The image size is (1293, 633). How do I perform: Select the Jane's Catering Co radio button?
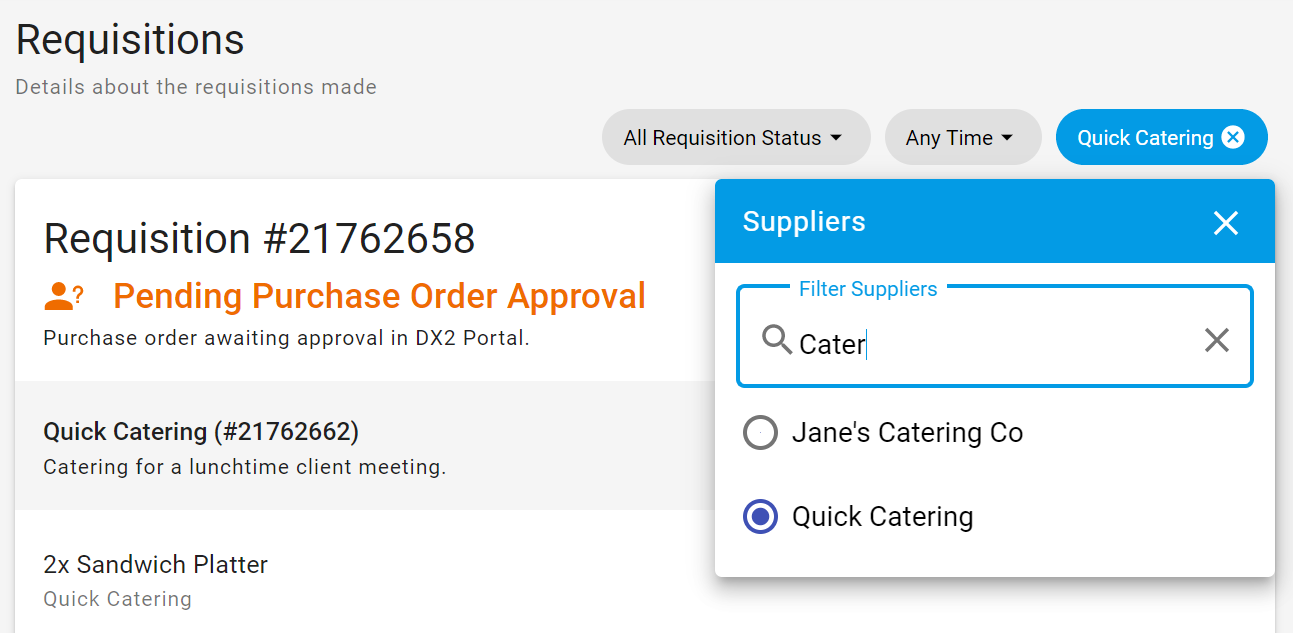point(760,432)
